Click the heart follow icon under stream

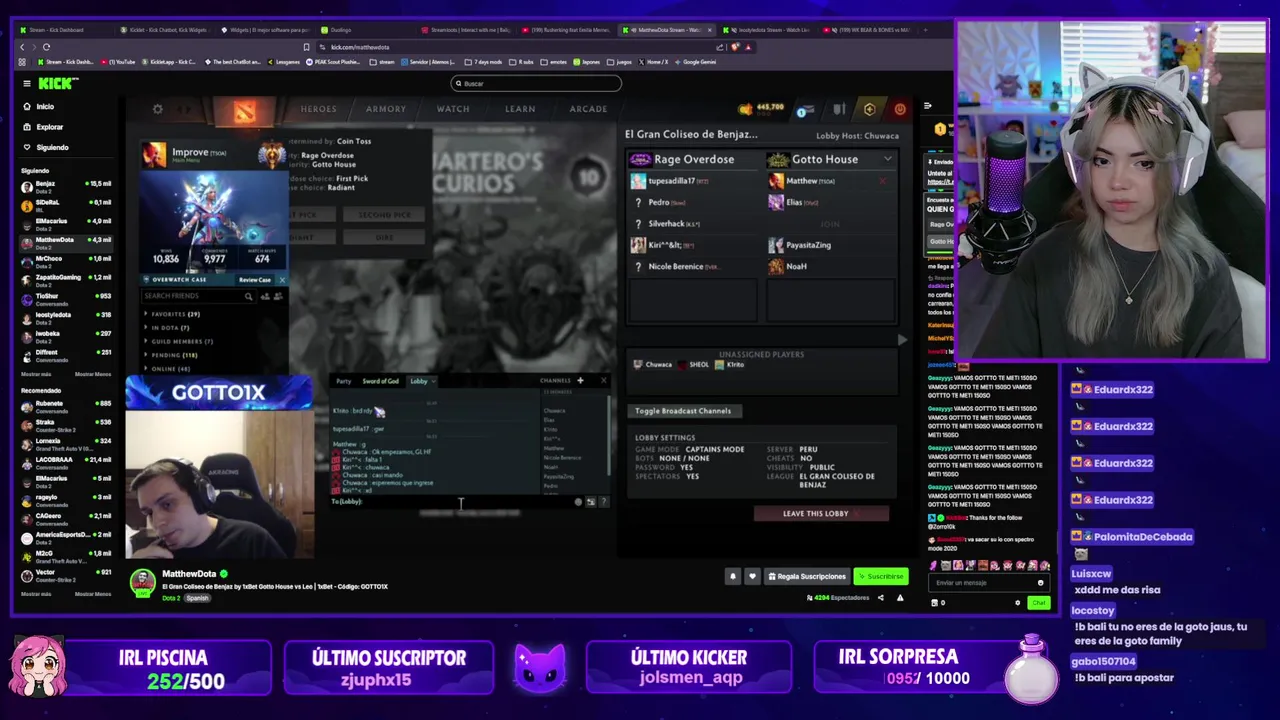pos(752,576)
